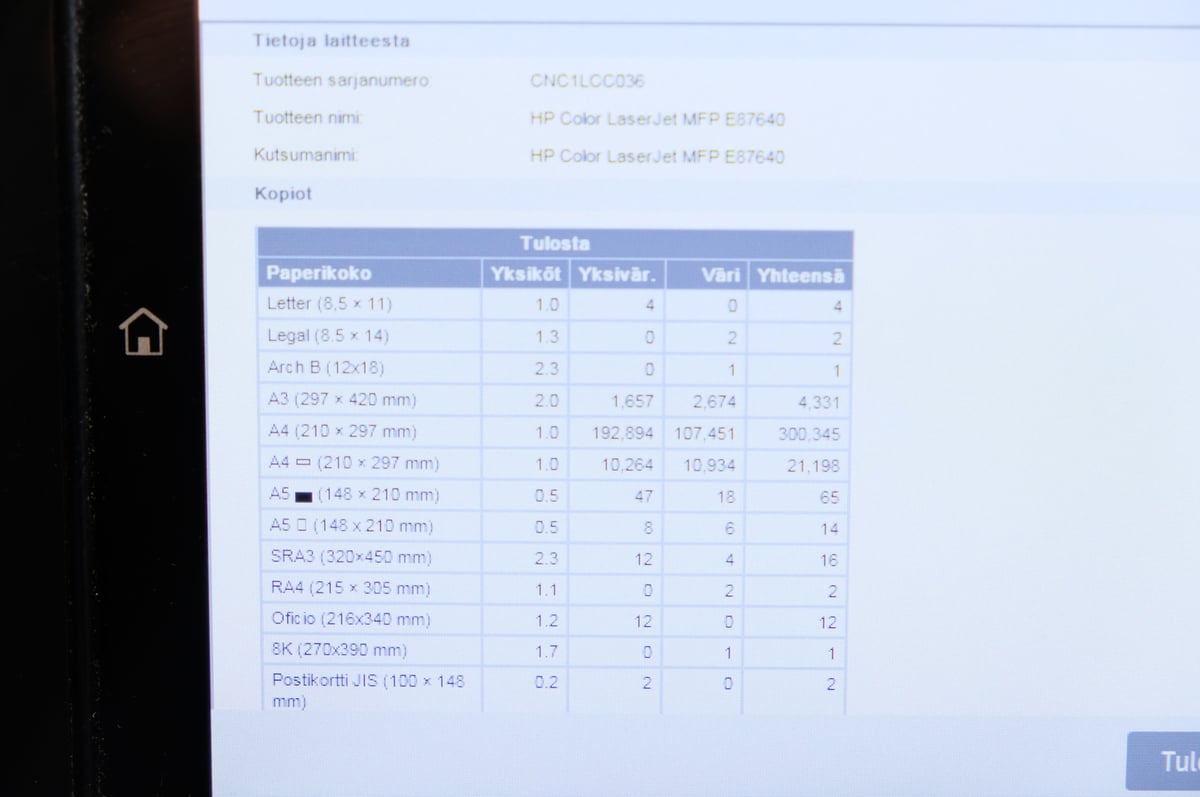This screenshot has width=1200, height=797.
Task: Click the 'Tuotteen sarjanumero' label
Action: coord(343,80)
